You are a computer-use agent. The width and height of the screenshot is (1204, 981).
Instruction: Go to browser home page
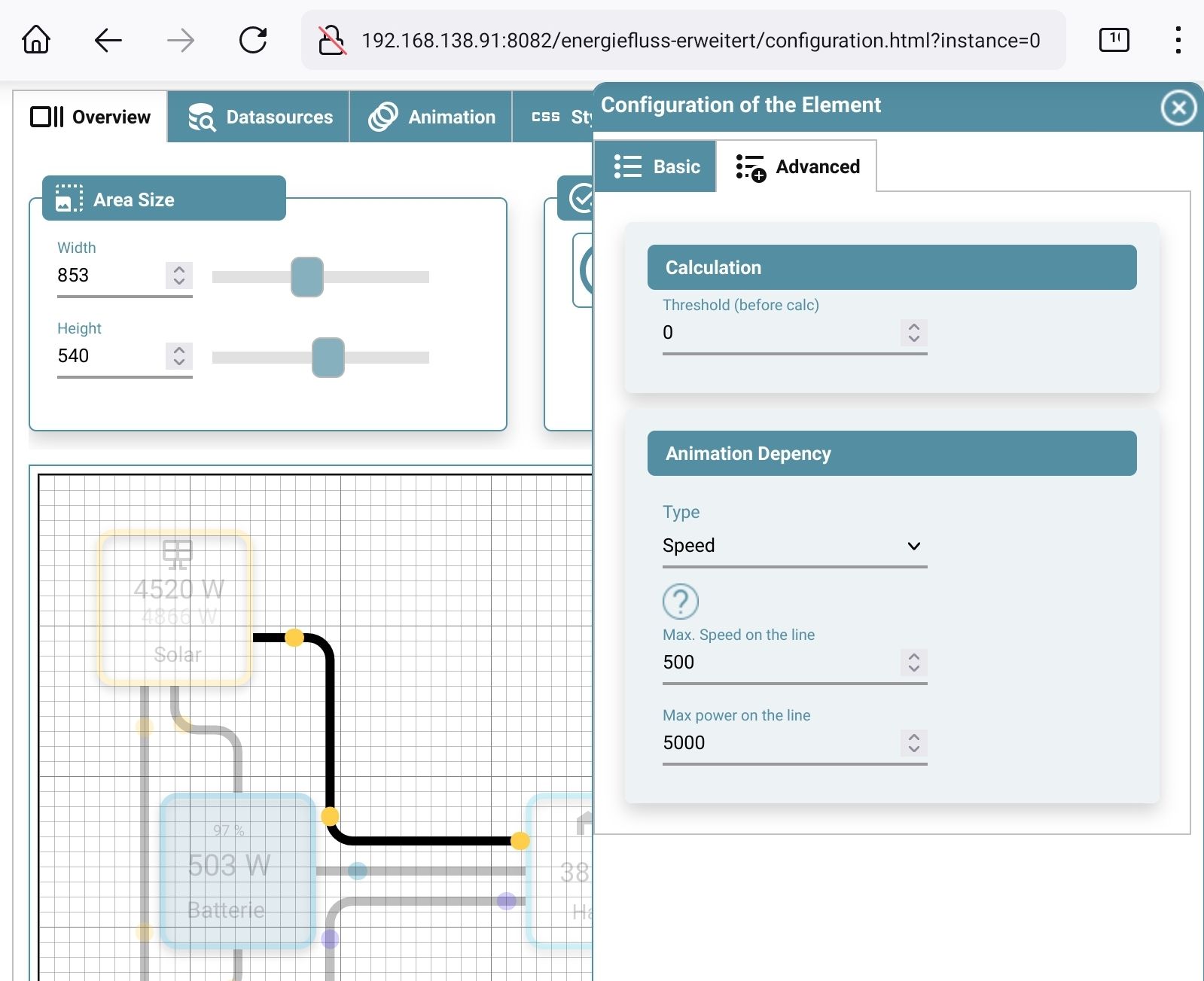(36, 40)
